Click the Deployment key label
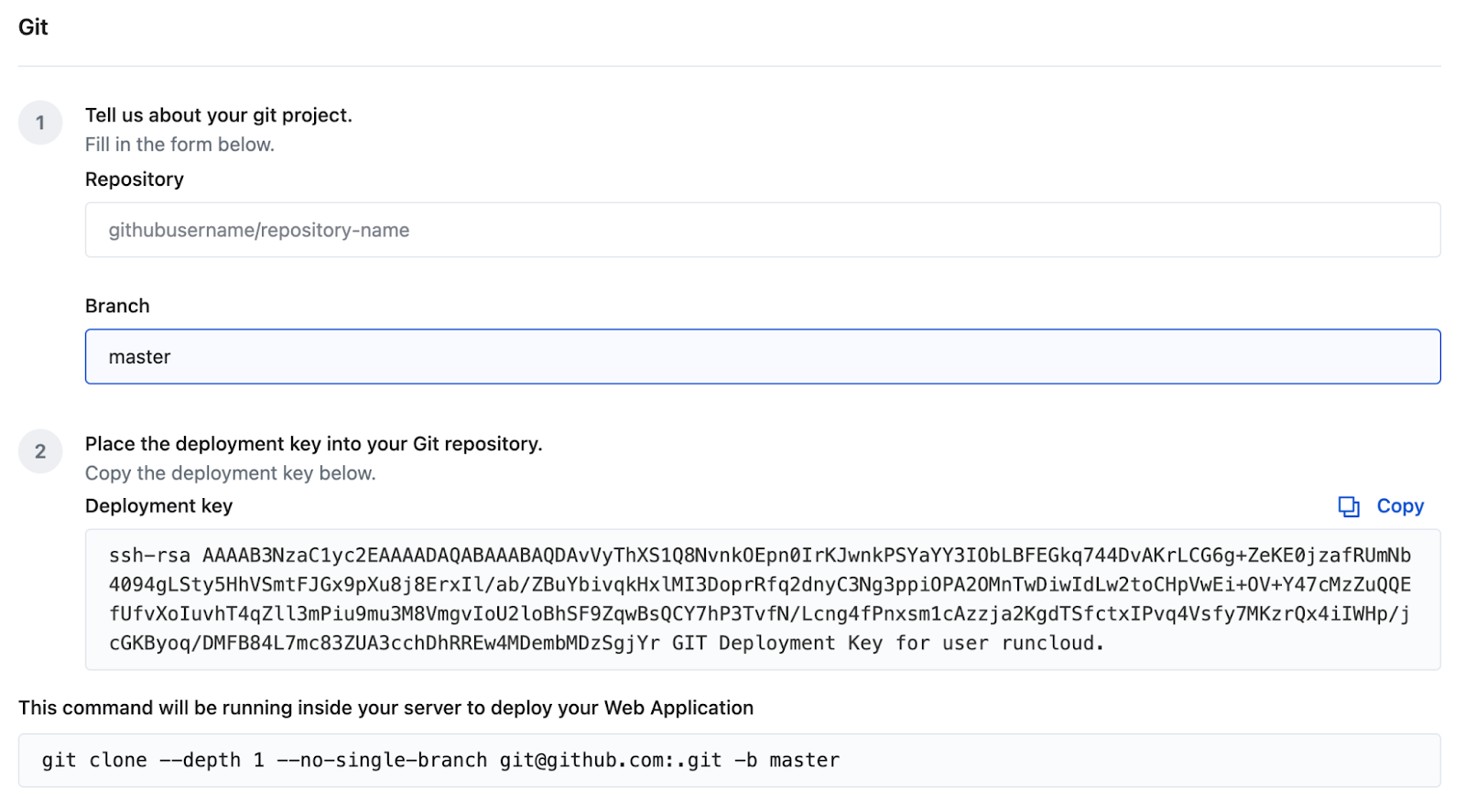 coord(159,506)
